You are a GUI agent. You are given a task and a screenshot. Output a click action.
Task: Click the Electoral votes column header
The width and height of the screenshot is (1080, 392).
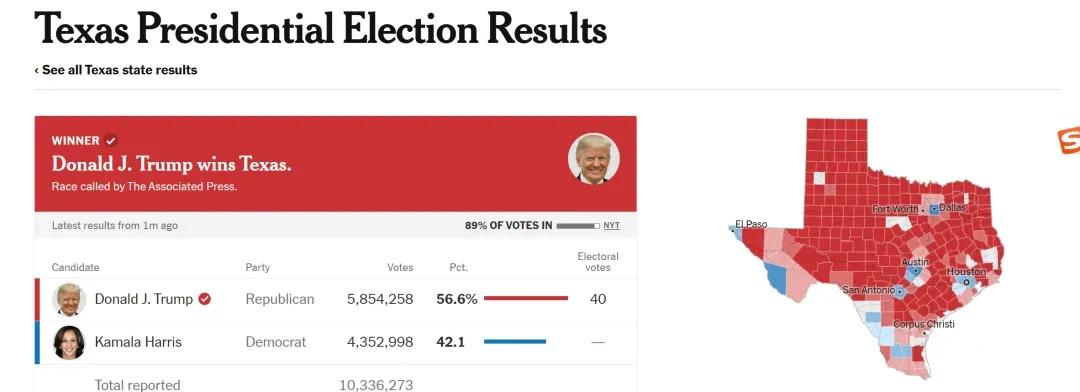tap(598, 262)
